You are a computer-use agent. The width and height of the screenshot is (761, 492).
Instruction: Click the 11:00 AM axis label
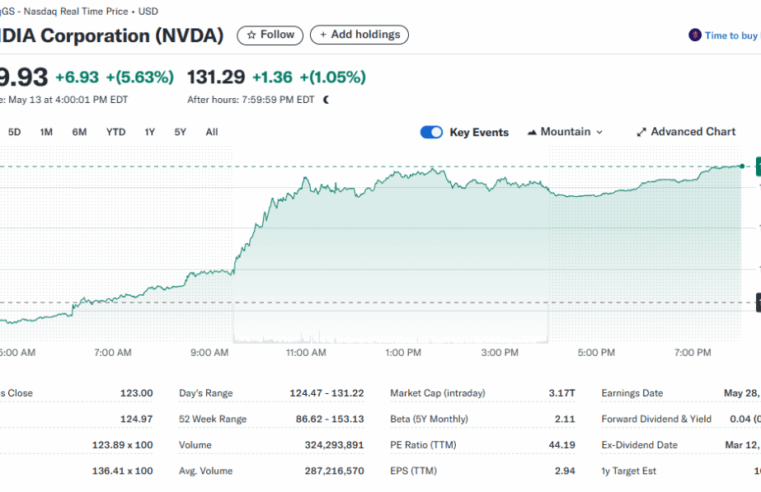(306, 352)
